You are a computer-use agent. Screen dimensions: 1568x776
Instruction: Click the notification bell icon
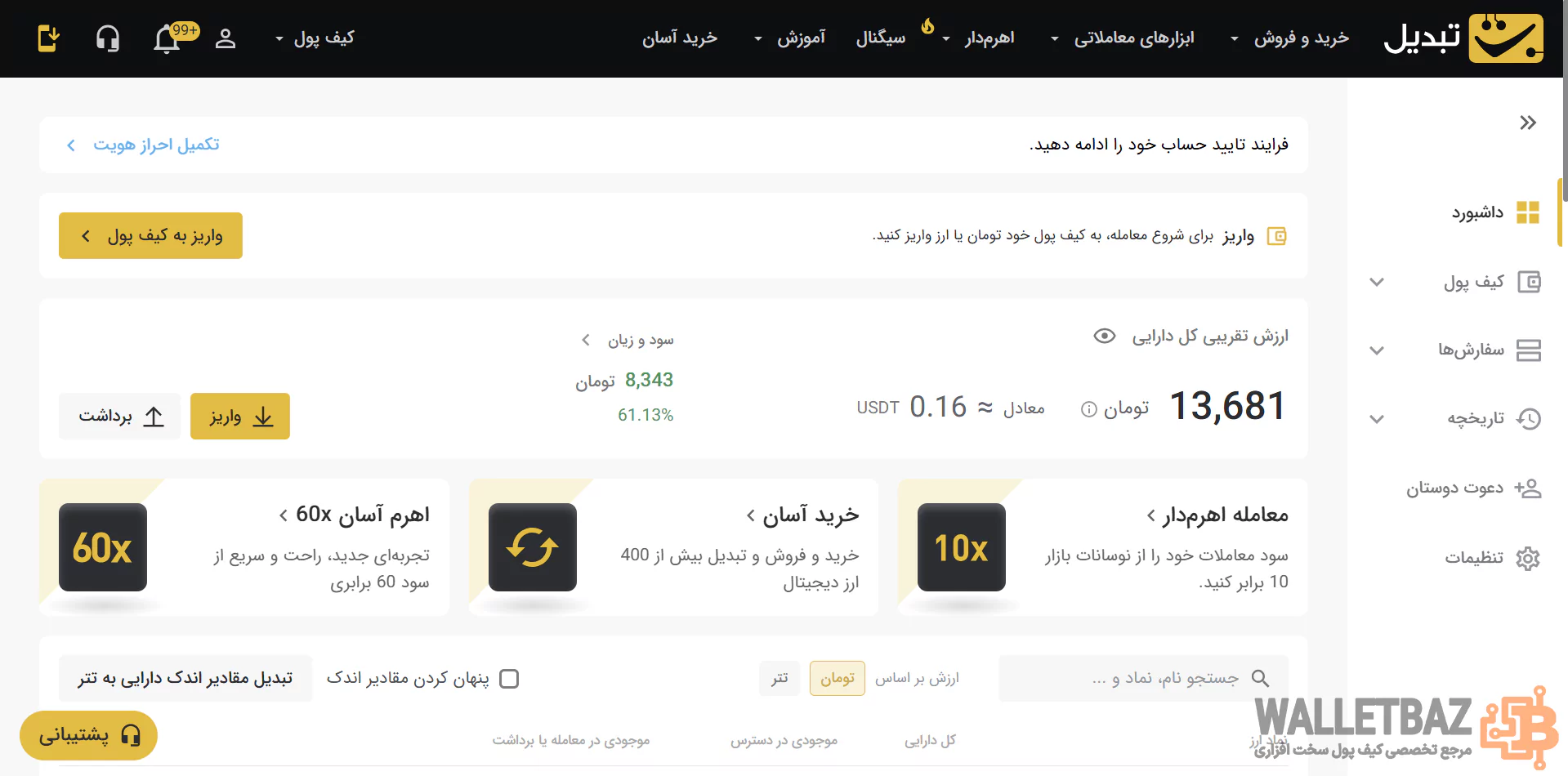point(168,38)
